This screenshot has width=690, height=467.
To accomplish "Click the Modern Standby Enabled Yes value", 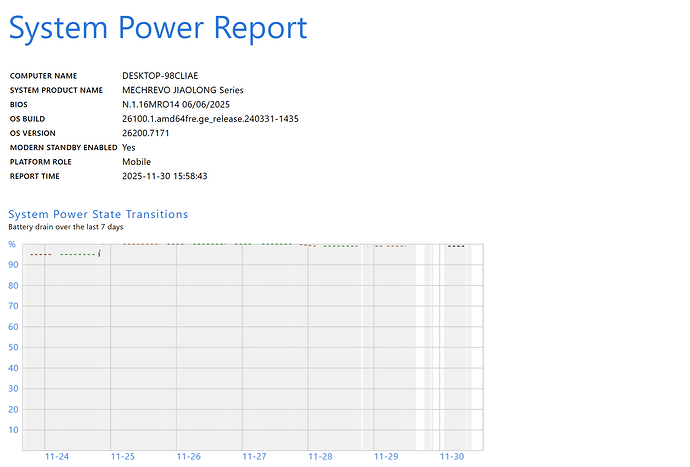I will click(x=128, y=147).
